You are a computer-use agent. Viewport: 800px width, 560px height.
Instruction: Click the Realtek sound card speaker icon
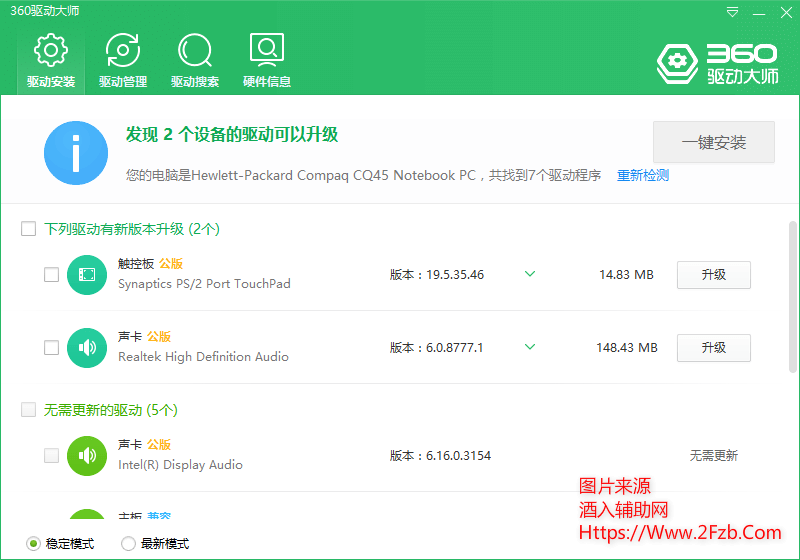click(87, 348)
